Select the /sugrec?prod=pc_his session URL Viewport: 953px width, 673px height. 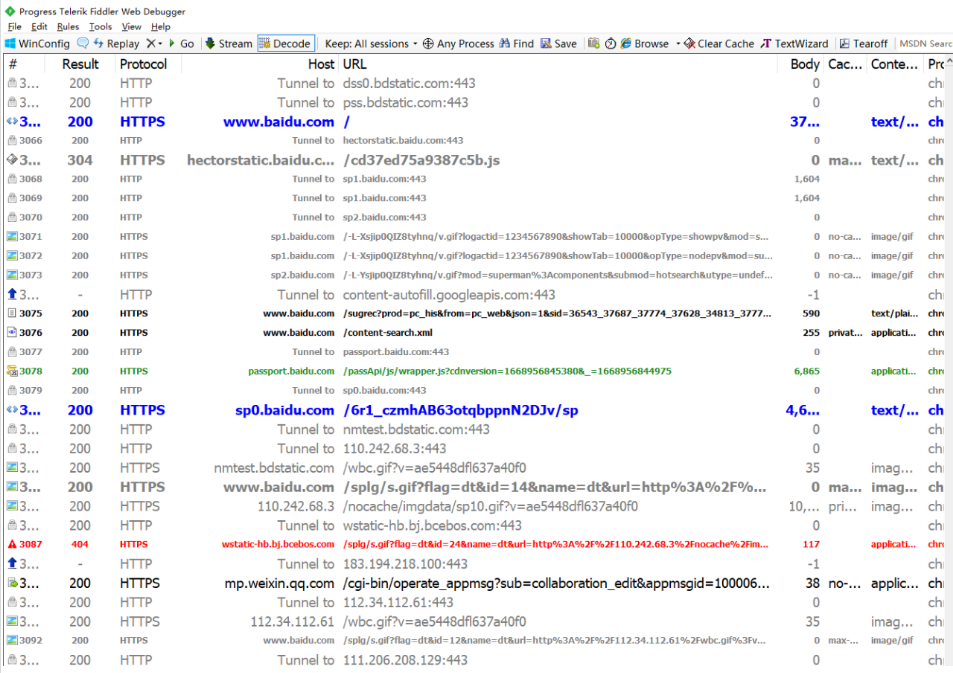[x=557, y=313]
